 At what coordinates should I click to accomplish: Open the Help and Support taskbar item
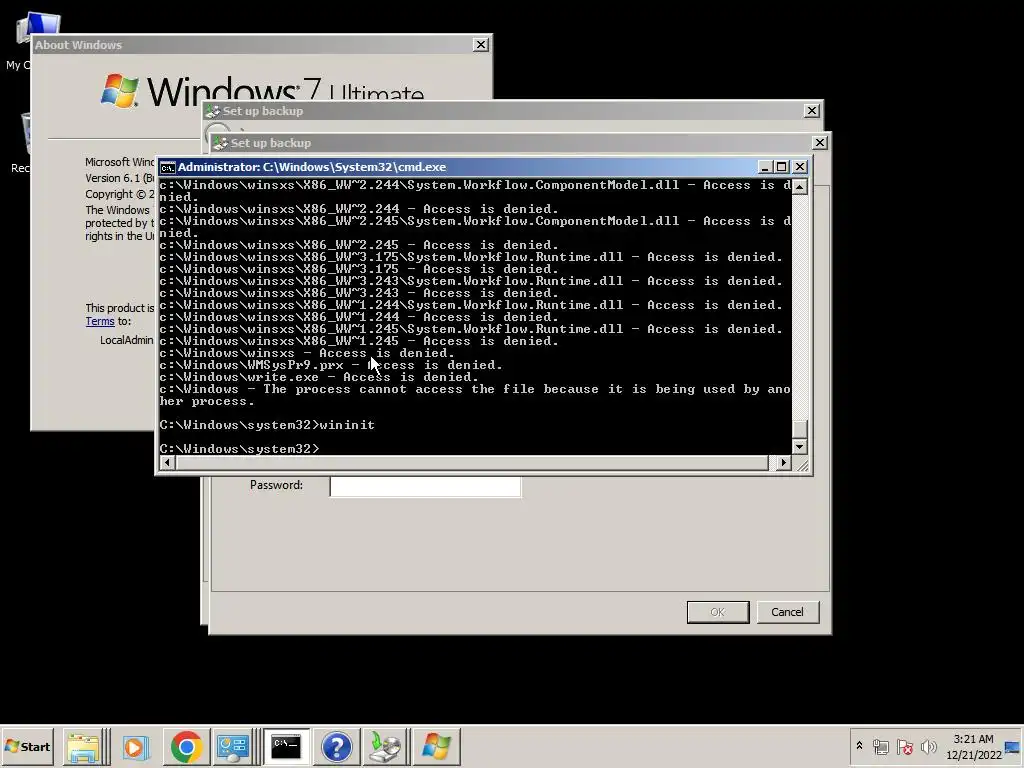click(337, 746)
